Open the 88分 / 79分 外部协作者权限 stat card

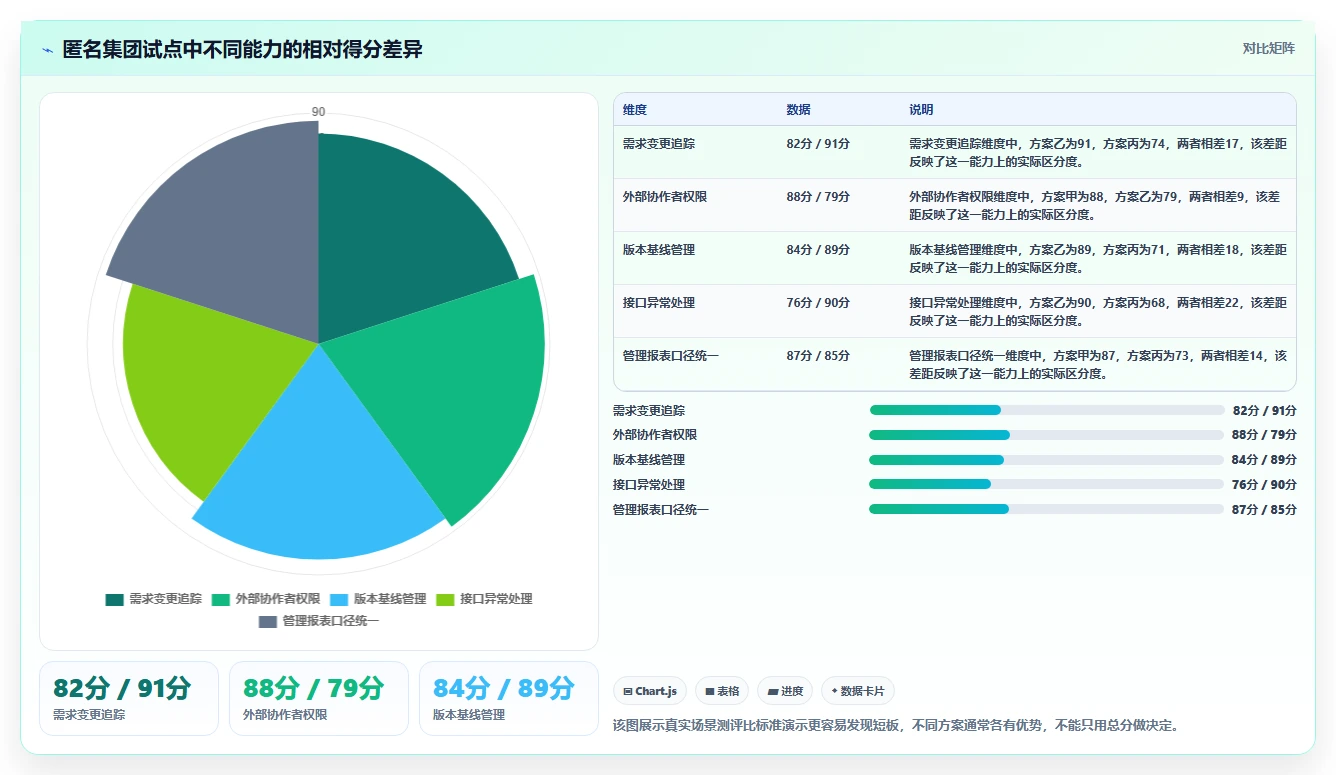pos(319,698)
